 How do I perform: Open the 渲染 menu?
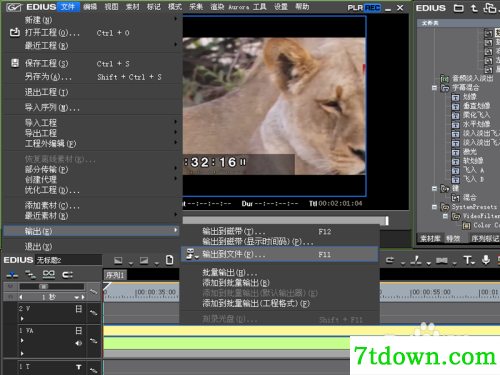tap(217, 7)
